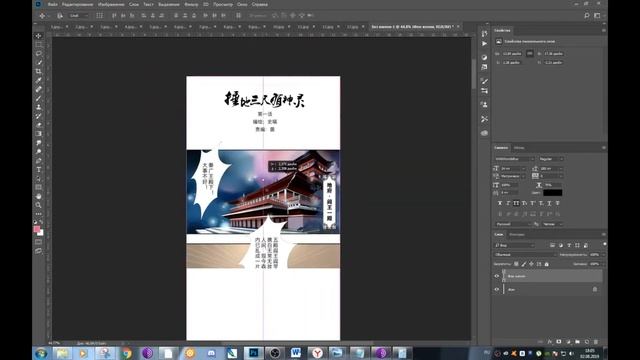Toggle lock all for the layer
This screenshot has width=640, height=360.
click(x=547, y=264)
